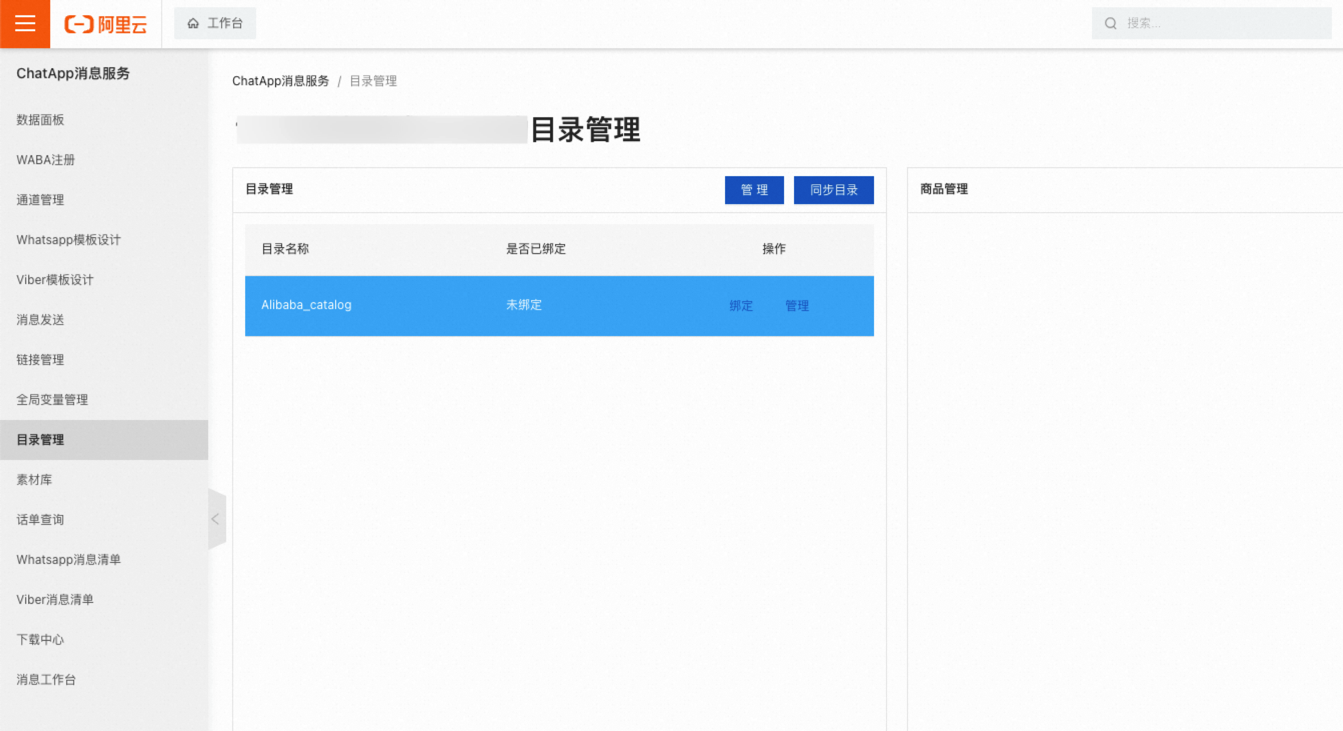Image resolution: width=1343 pixels, height=731 pixels.
Task: Click the 管理 button in panel header
Action: pyautogui.click(x=753, y=190)
